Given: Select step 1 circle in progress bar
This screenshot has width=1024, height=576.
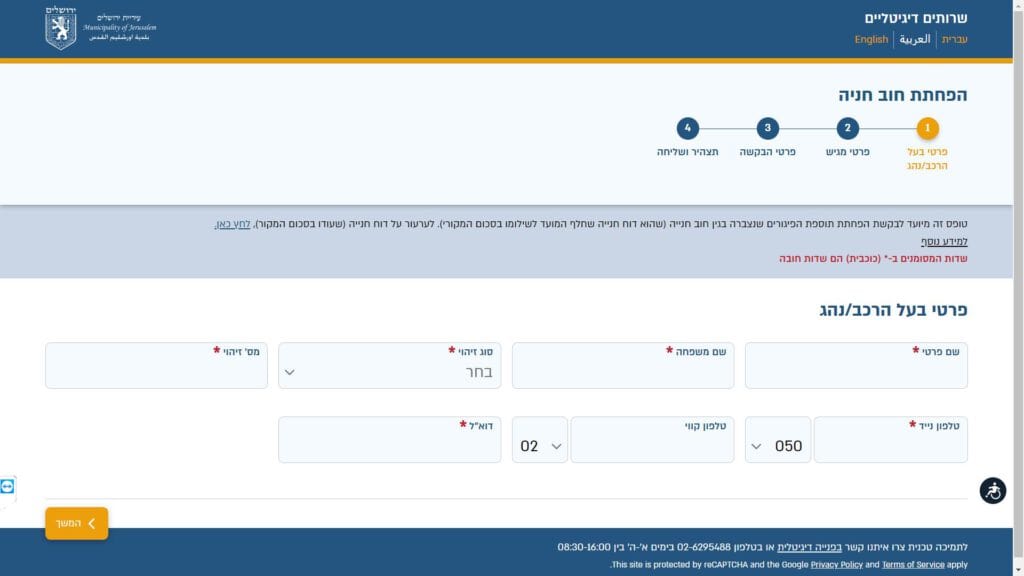Looking at the screenshot, I should [928, 128].
